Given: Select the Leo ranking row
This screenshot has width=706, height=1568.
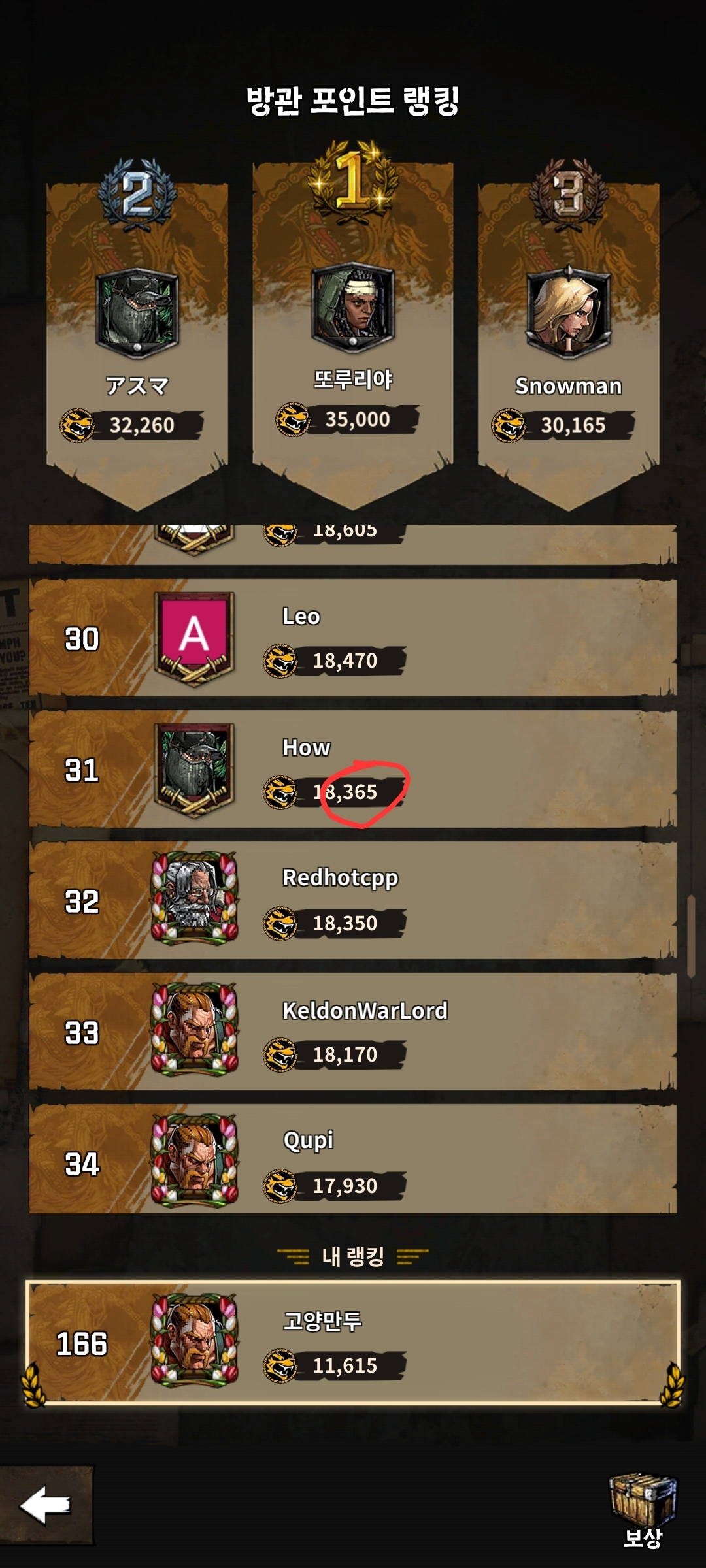Looking at the screenshot, I should pos(353,638).
